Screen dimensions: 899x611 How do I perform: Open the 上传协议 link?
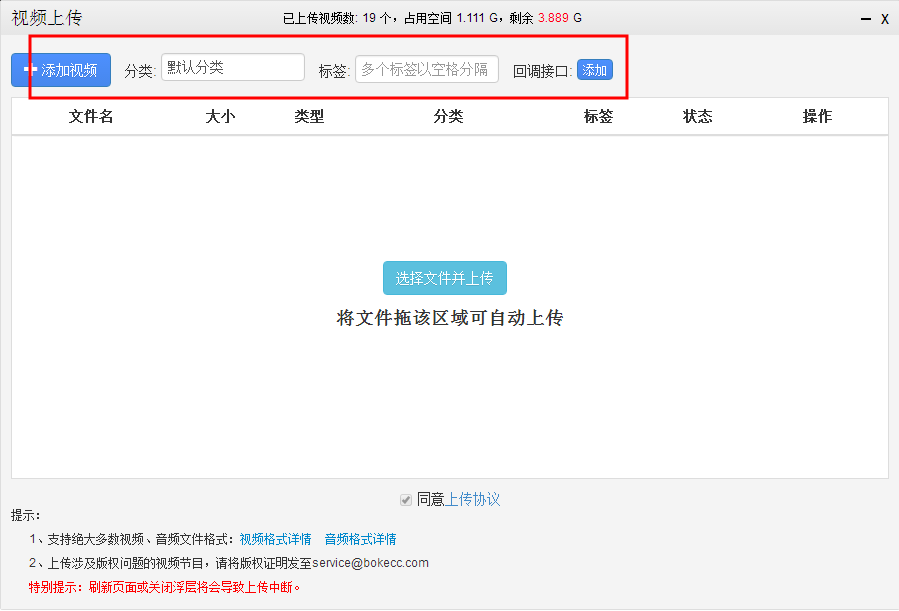coord(472,499)
